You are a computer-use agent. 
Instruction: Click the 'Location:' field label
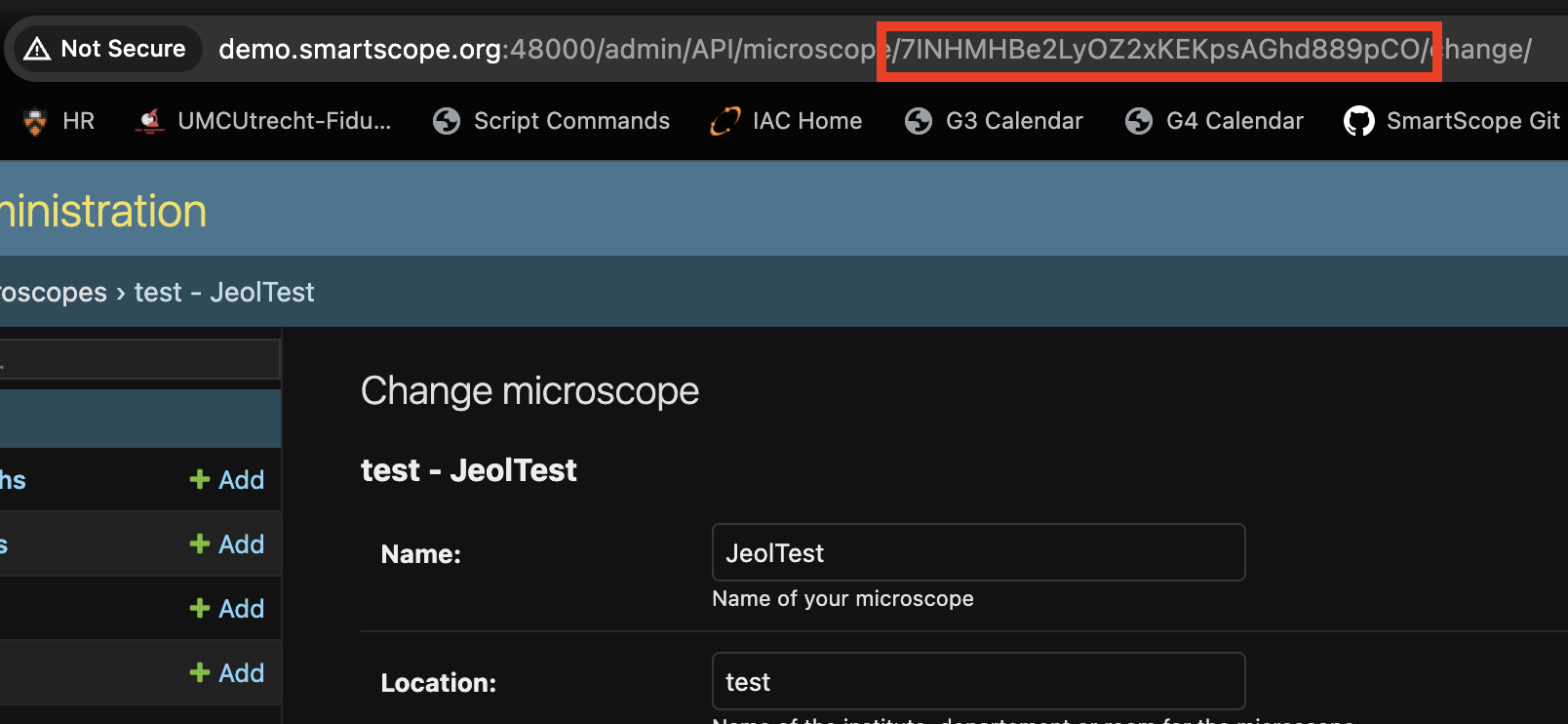[438, 683]
